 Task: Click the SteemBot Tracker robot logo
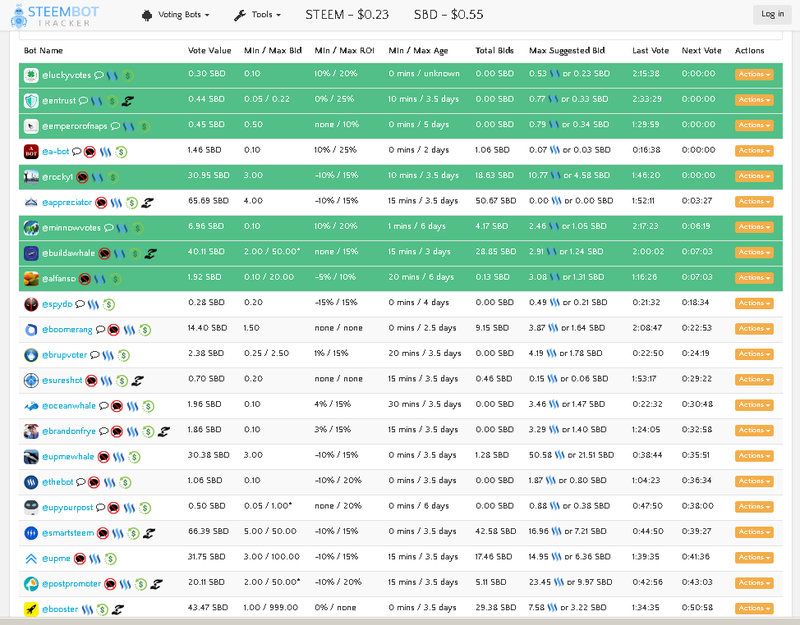[x=19, y=15]
